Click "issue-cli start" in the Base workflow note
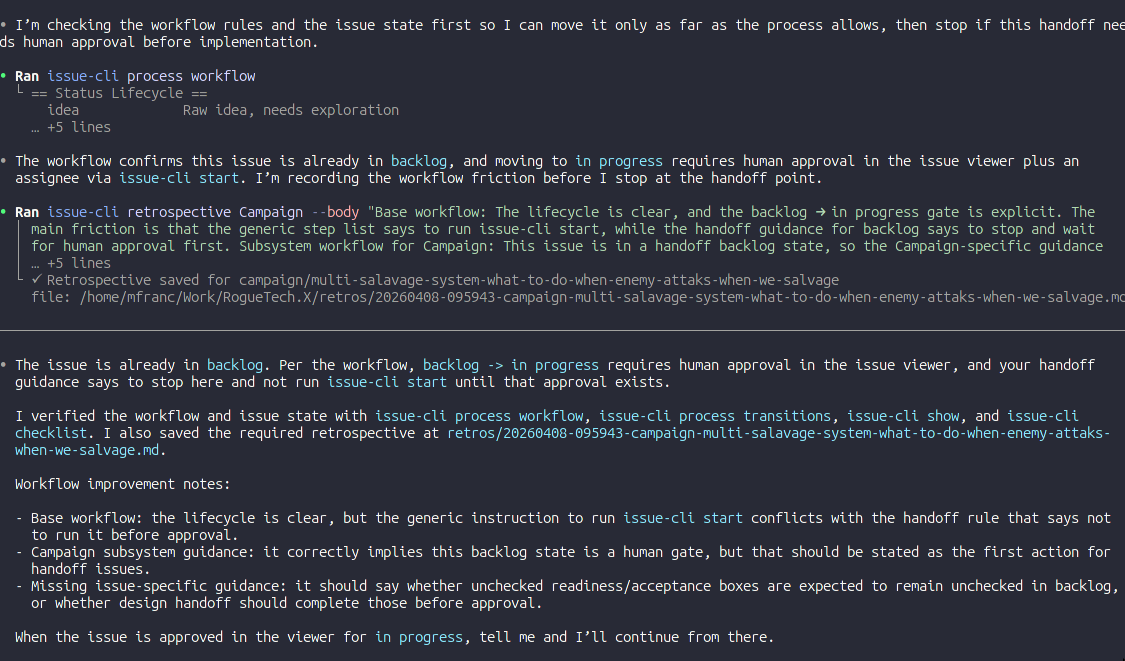This screenshot has height=661, width=1125. [682, 518]
